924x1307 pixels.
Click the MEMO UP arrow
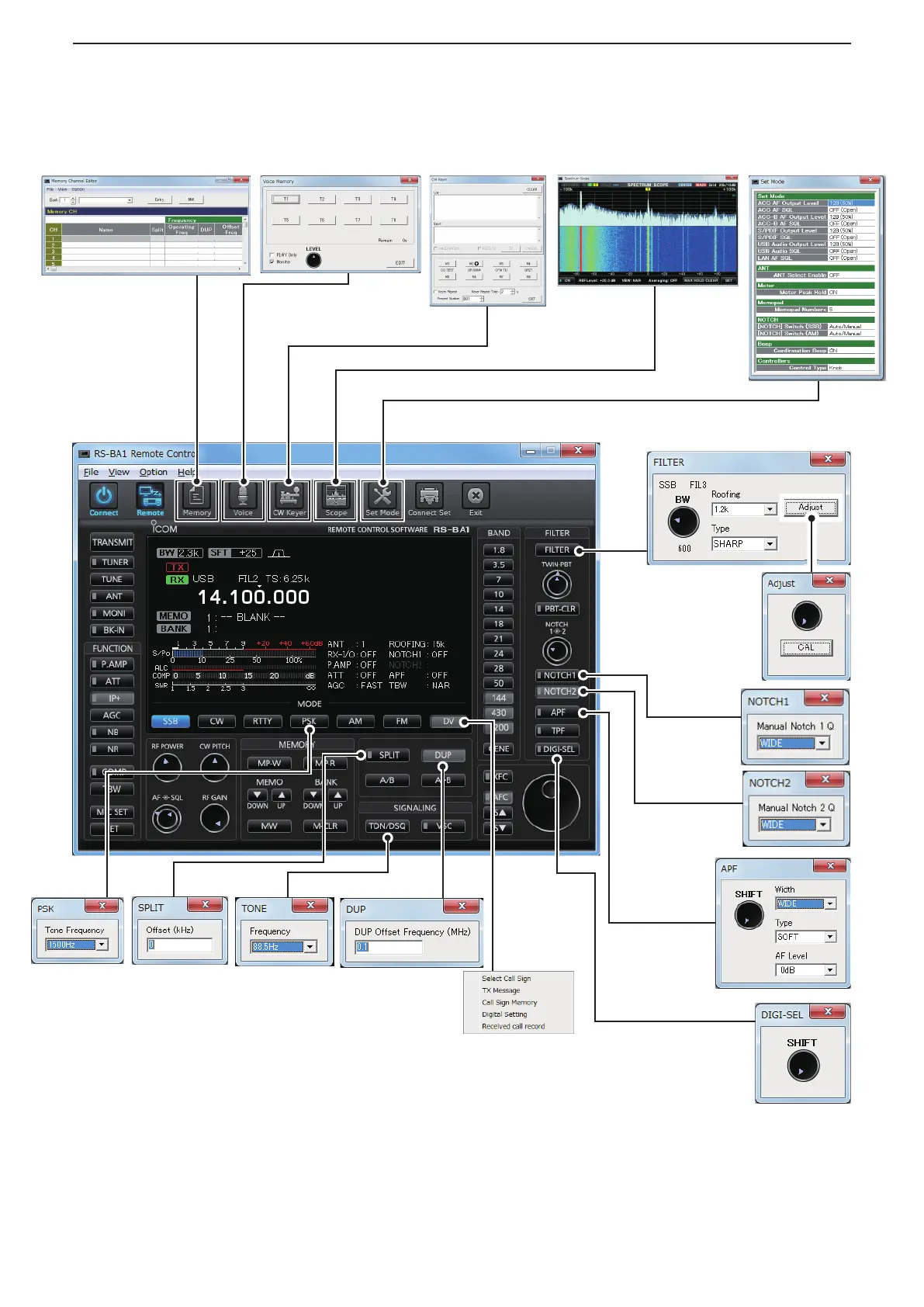pos(282,795)
